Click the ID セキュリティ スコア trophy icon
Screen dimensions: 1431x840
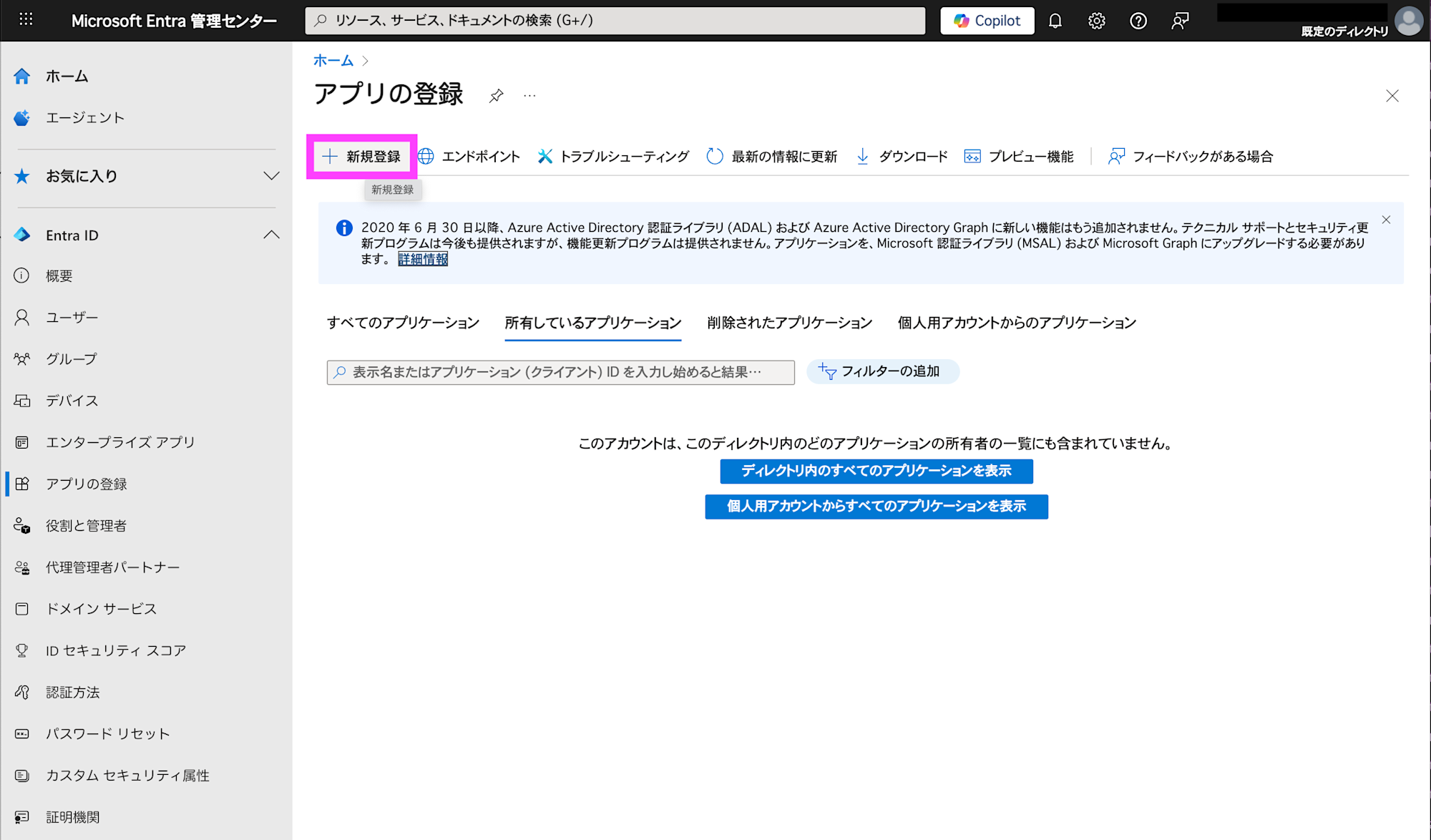pos(22,650)
